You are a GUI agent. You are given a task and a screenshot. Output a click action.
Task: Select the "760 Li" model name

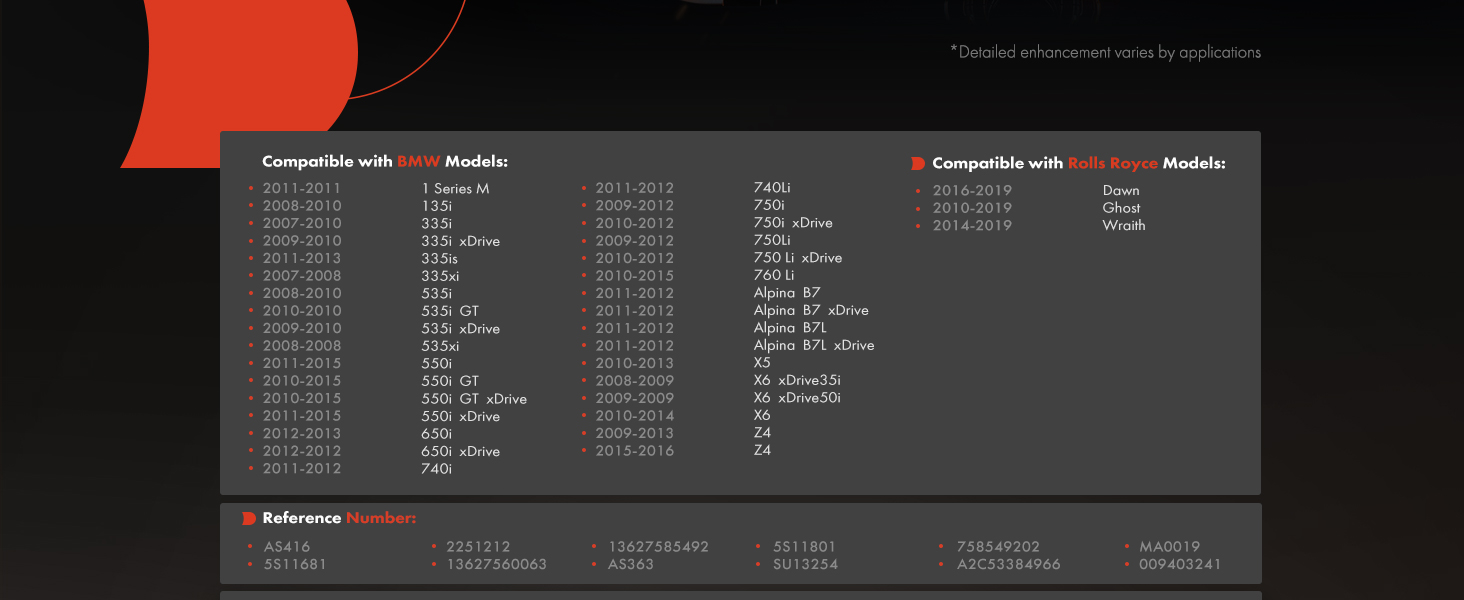(774, 275)
